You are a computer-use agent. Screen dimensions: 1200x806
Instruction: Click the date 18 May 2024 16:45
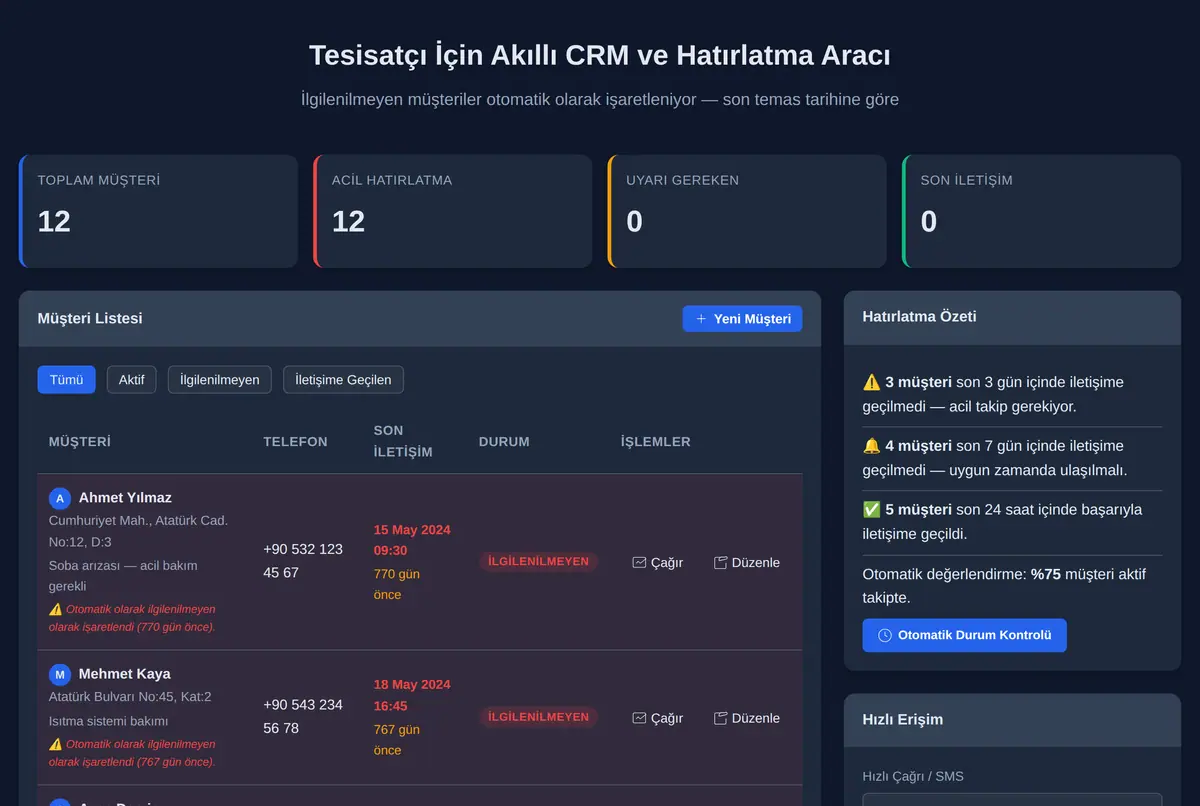(x=412, y=695)
